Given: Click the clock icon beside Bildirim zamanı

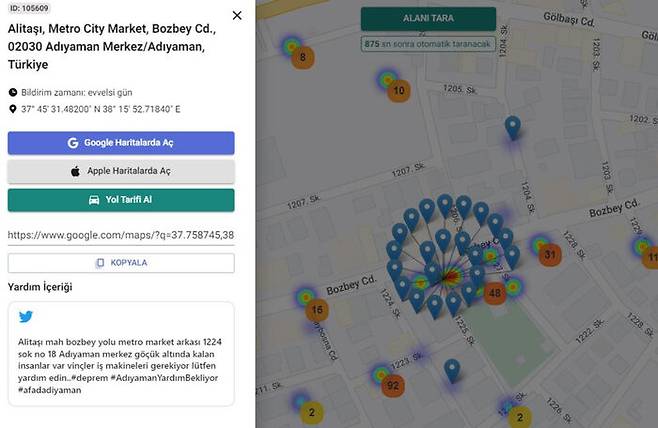Looking at the screenshot, I should (13, 92).
